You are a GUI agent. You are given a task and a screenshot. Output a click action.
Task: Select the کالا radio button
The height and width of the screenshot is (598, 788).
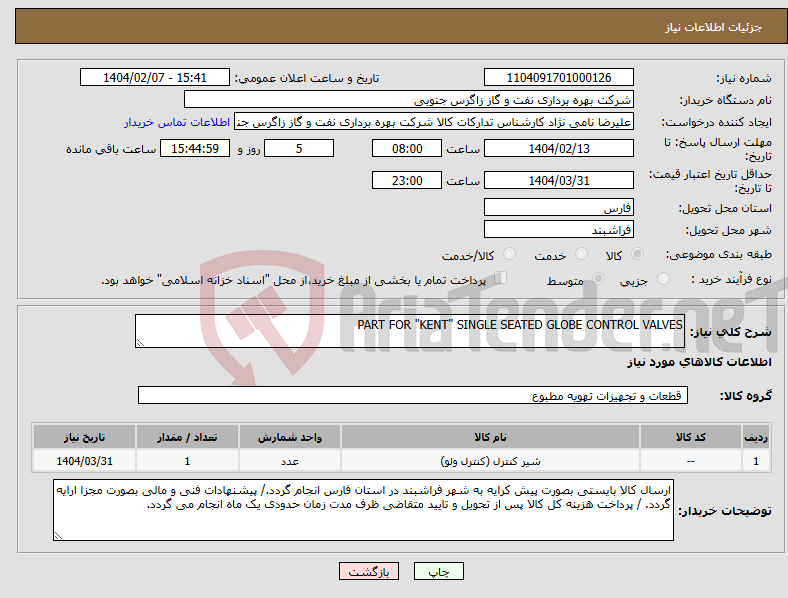pos(637,254)
